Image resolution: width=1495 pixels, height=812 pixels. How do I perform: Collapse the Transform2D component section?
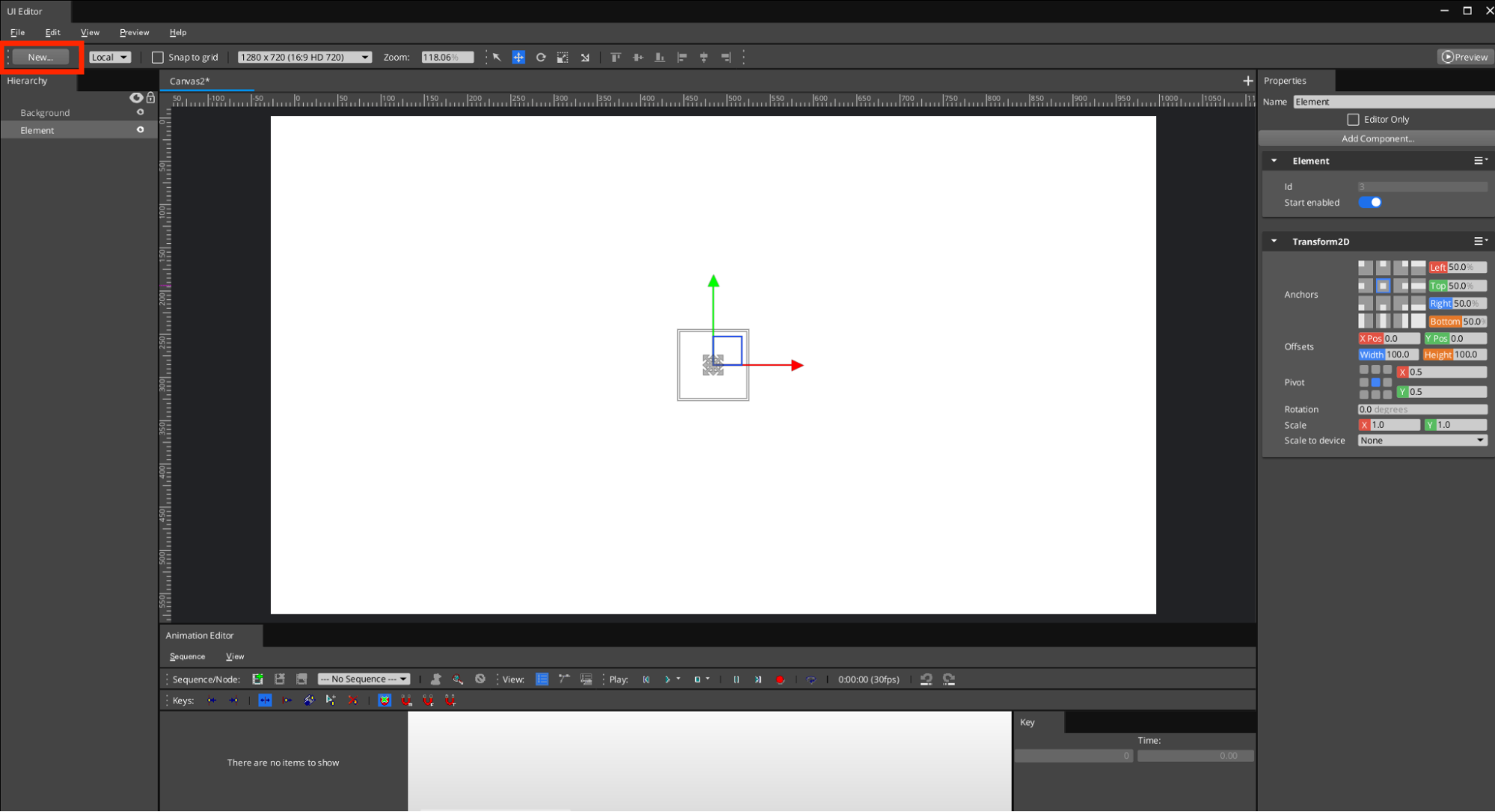pos(1274,242)
